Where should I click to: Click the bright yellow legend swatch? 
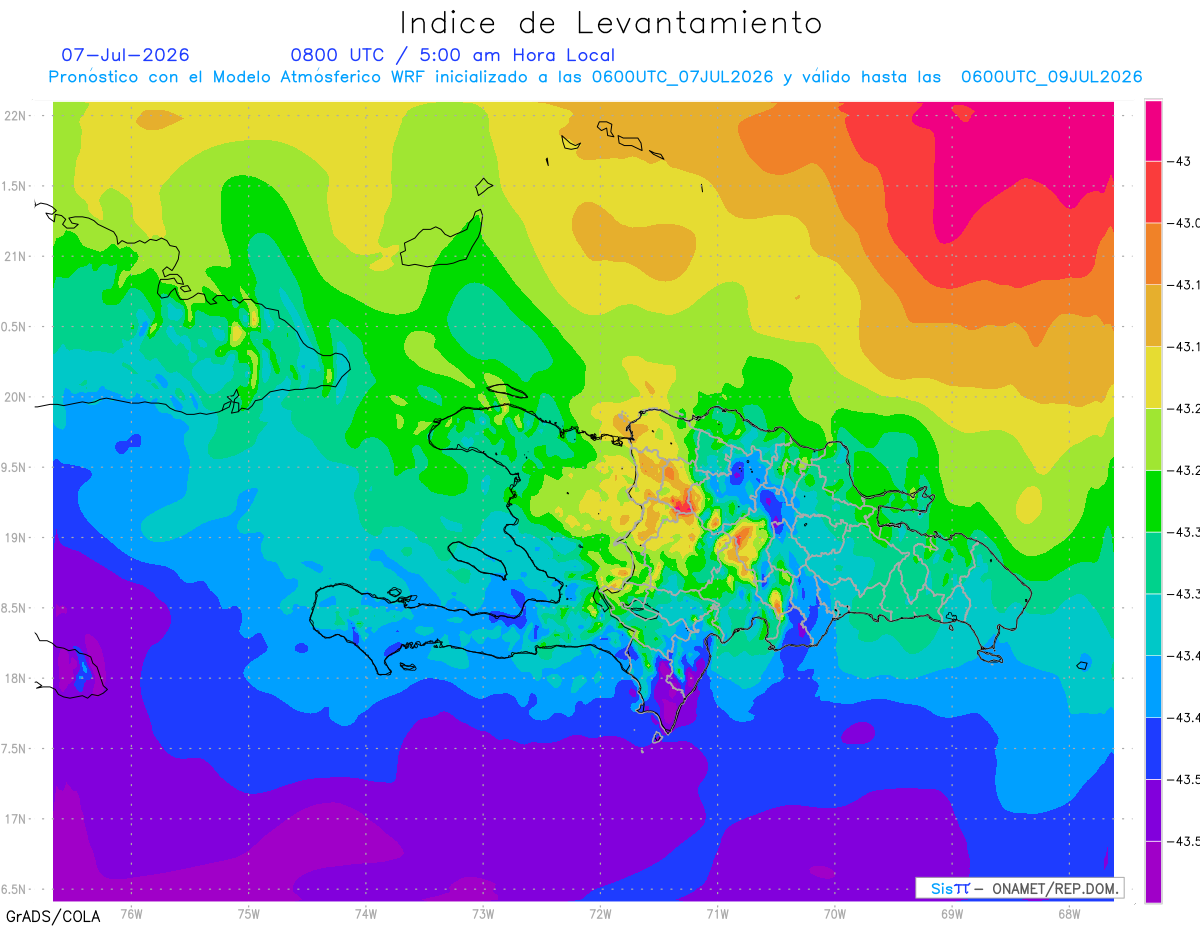point(1153,377)
